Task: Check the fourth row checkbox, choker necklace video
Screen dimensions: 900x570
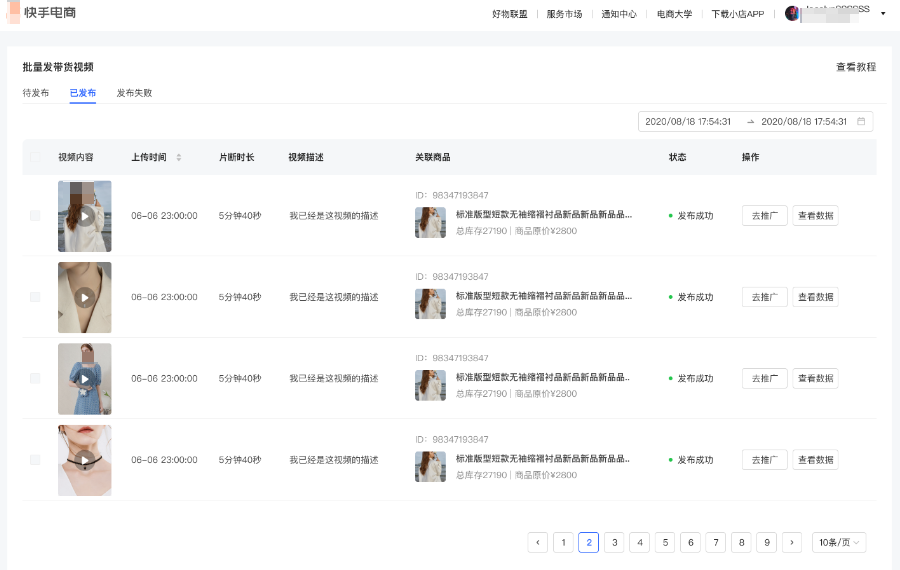Action: click(x=35, y=460)
